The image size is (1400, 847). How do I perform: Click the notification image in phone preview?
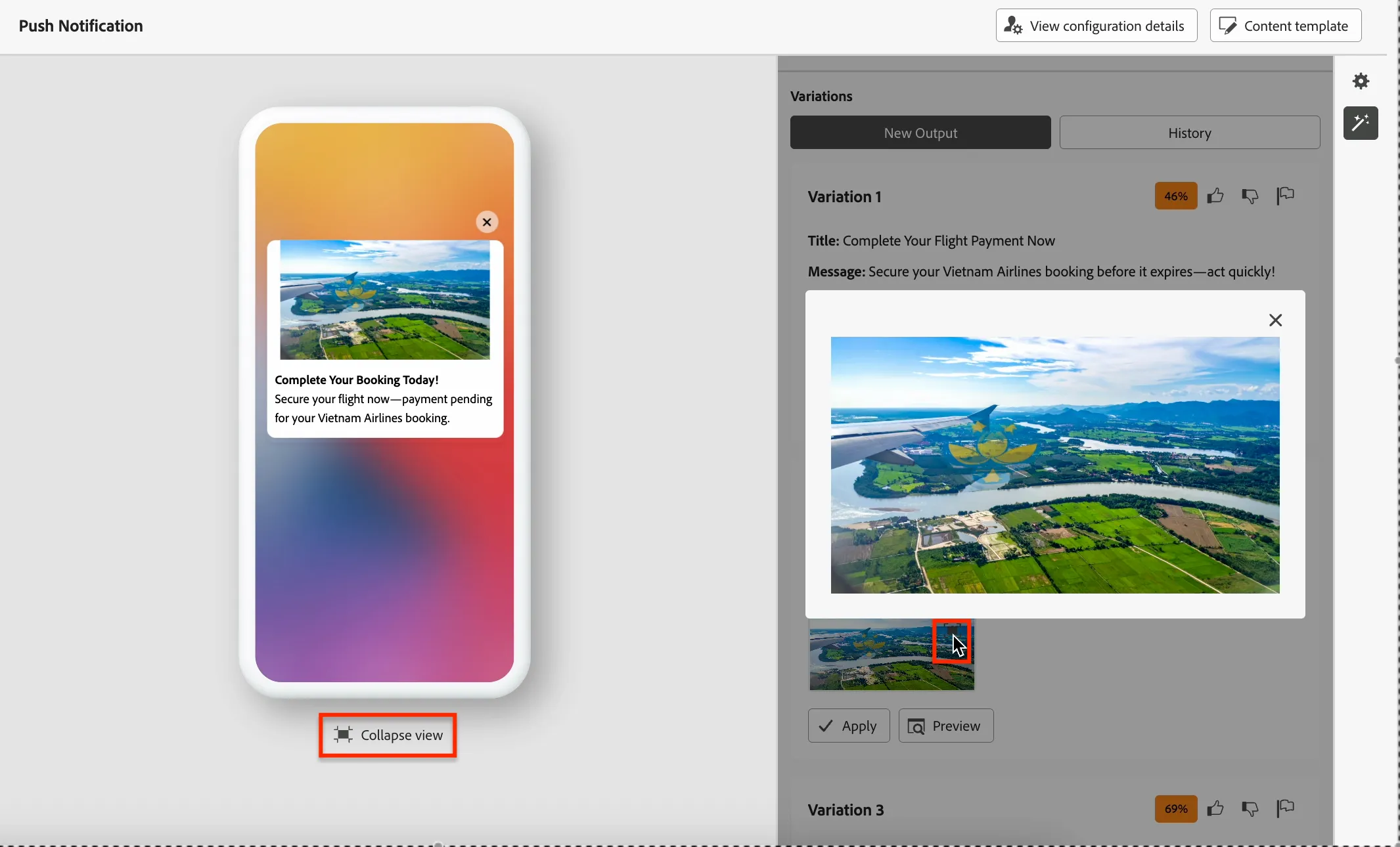coord(385,300)
